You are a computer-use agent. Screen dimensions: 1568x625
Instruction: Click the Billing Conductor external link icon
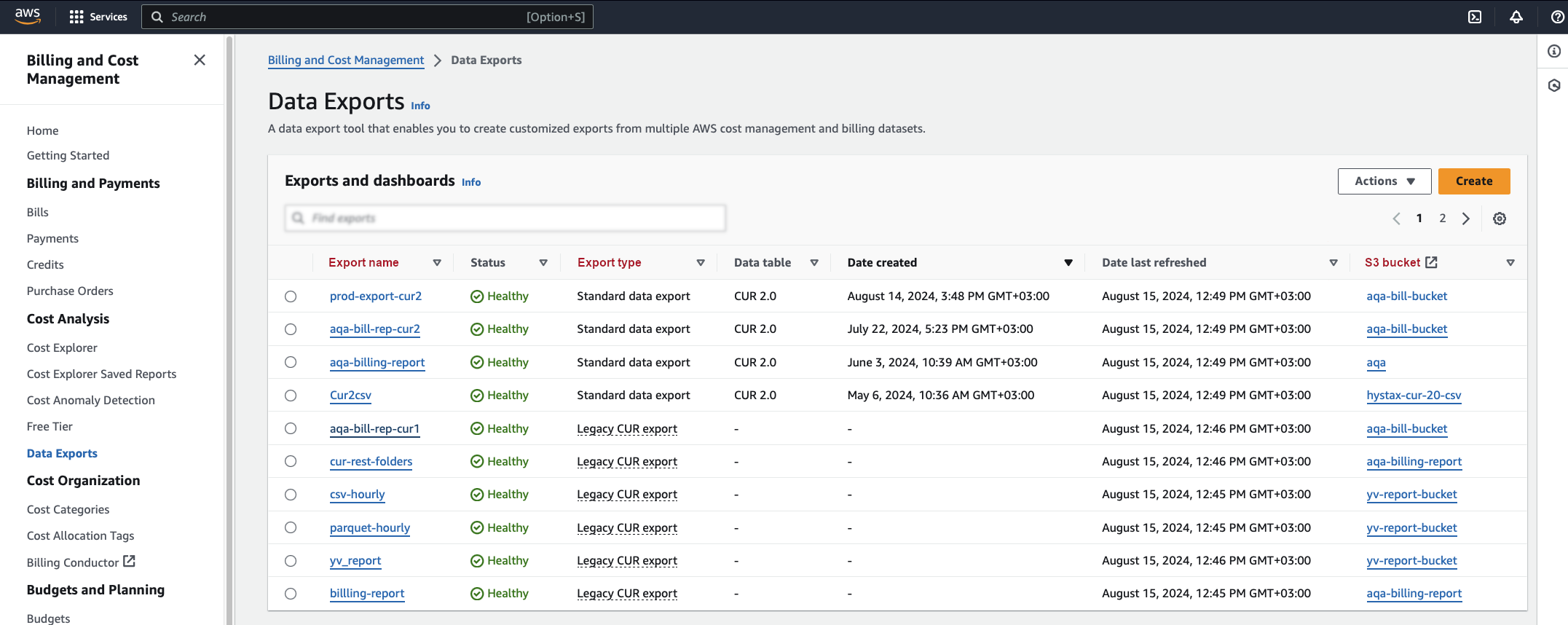click(129, 561)
